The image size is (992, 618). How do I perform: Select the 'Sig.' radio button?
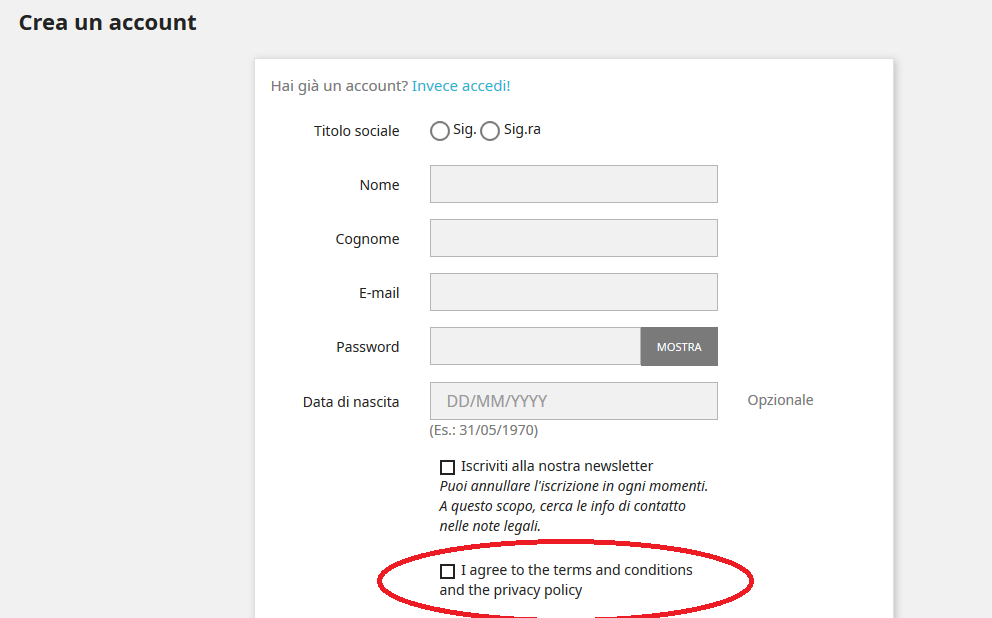tap(440, 131)
